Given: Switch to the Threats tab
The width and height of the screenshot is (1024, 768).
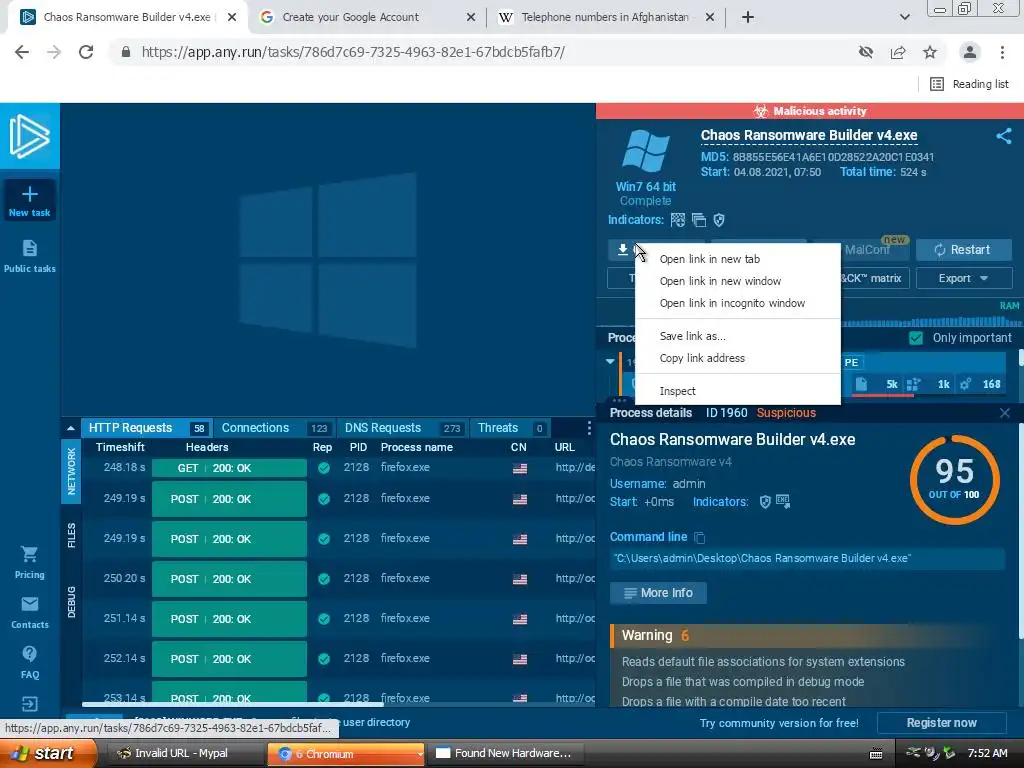Looking at the screenshot, I should (x=510, y=428).
